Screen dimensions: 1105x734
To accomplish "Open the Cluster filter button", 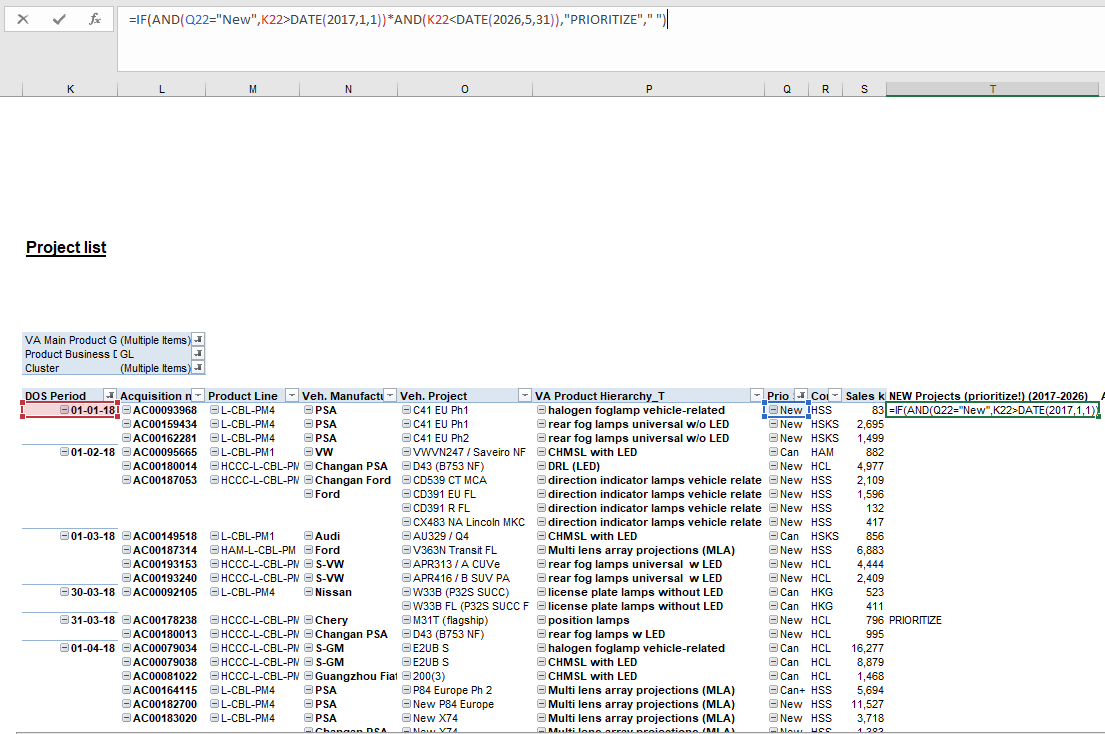I will (x=199, y=368).
